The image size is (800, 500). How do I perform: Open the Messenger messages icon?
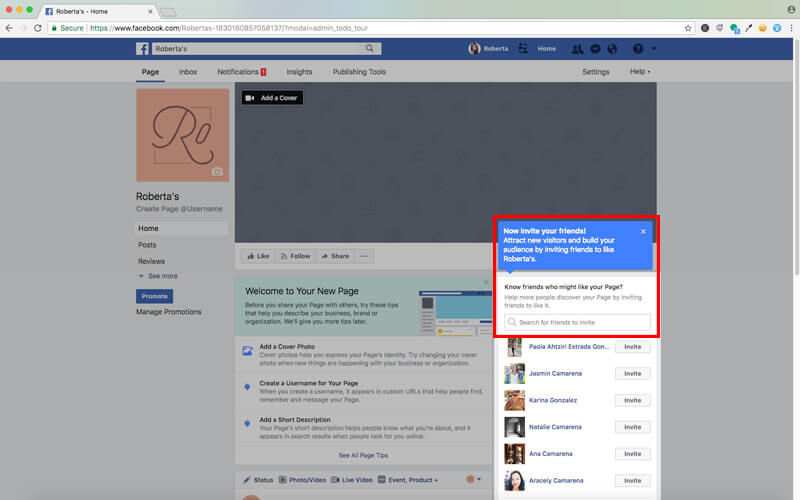(x=595, y=49)
